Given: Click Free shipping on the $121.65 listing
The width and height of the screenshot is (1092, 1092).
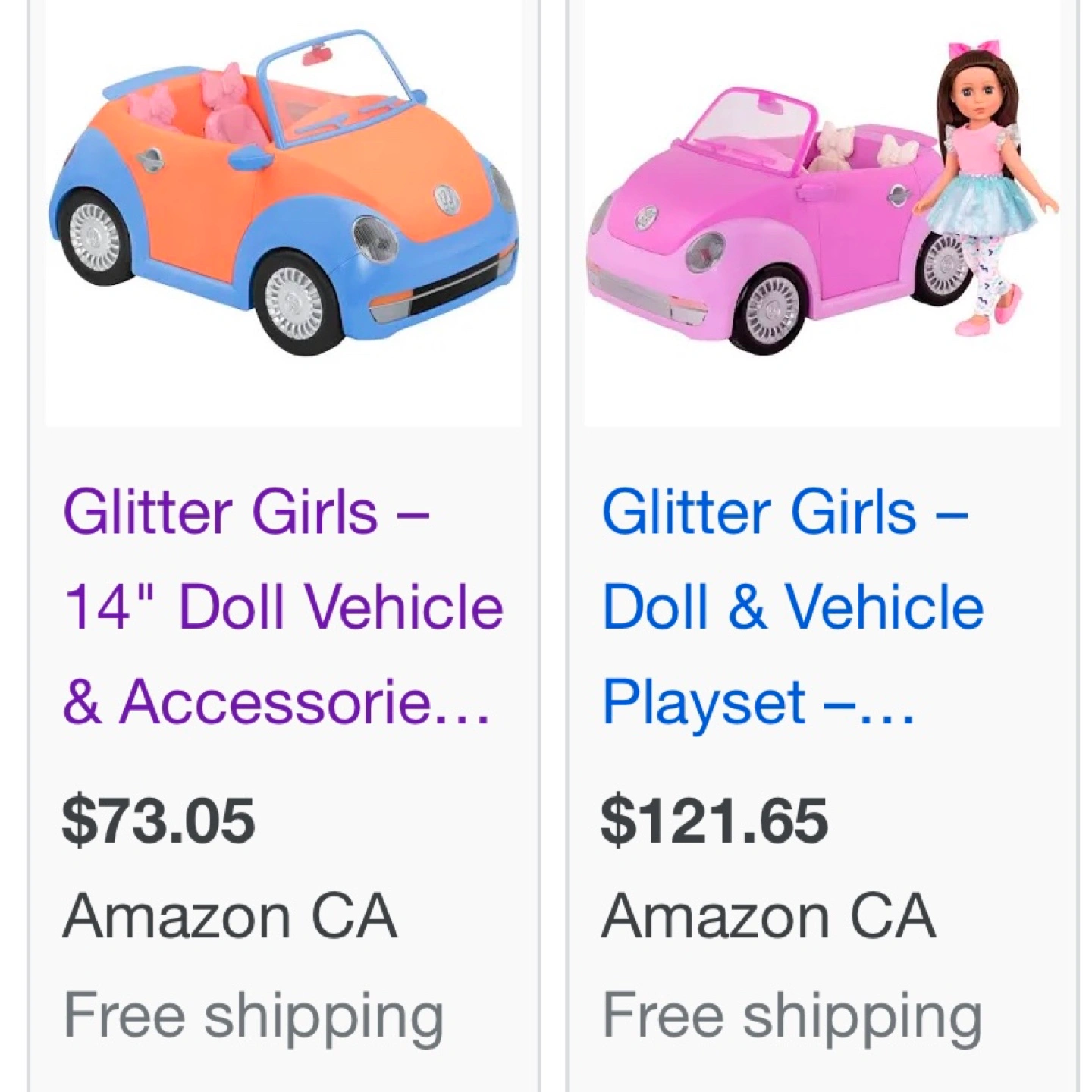Looking at the screenshot, I should (x=792, y=1014).
